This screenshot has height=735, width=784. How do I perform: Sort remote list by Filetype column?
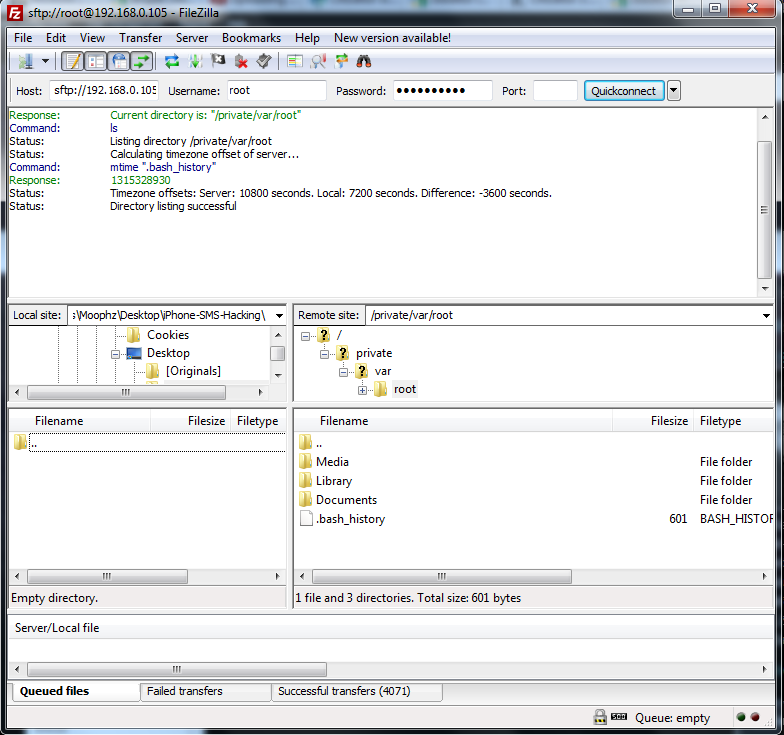[733, 421]
